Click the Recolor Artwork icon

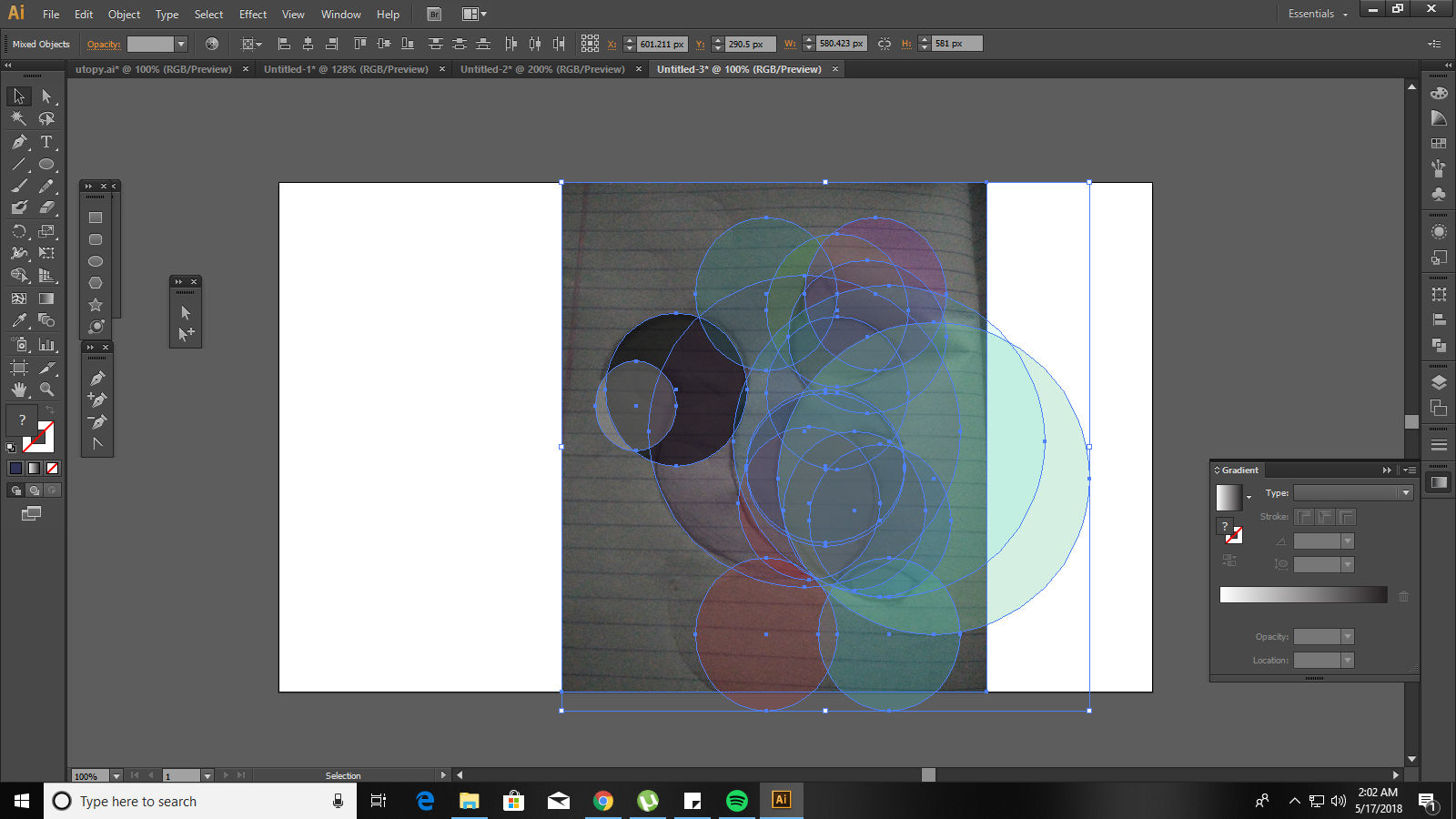point(212,44)
